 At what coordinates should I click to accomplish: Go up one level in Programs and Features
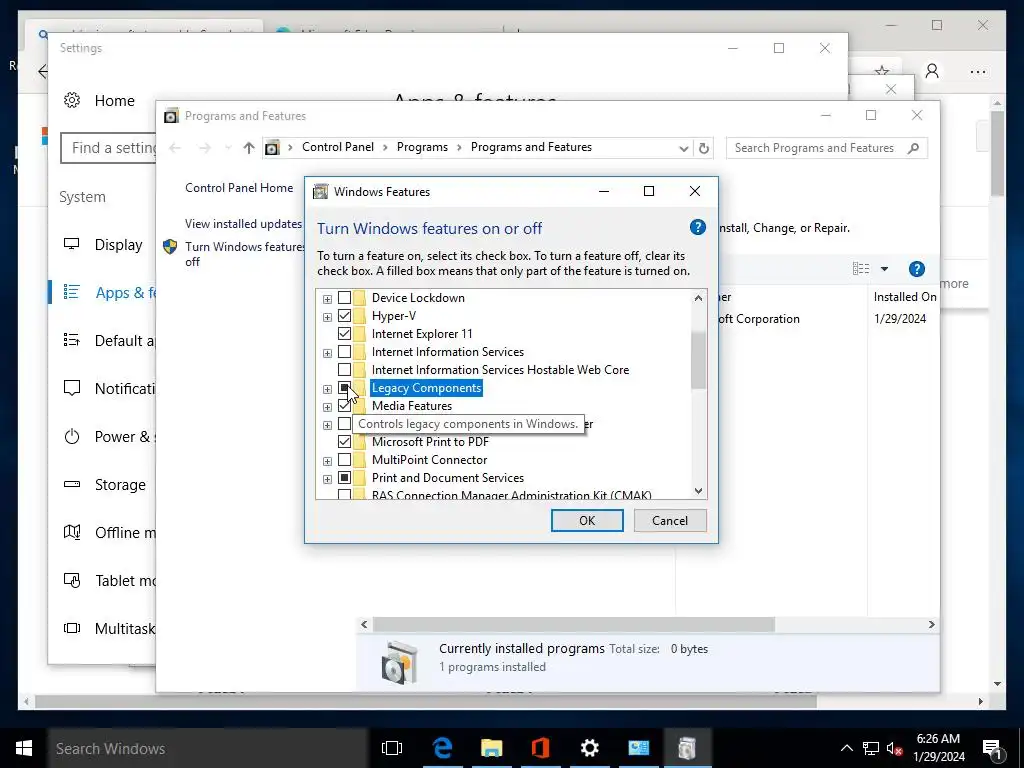249,148
